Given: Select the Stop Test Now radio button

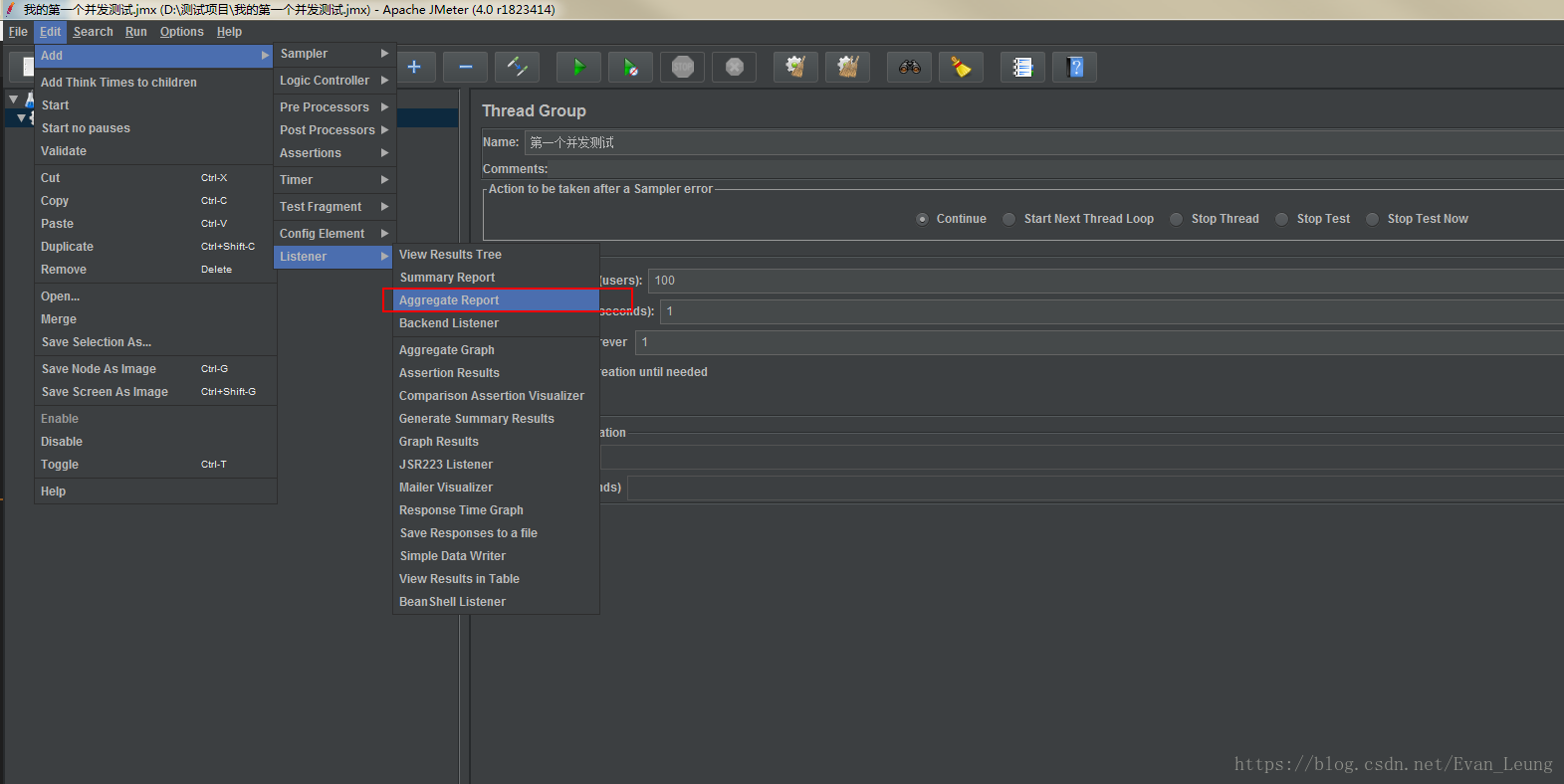Looking at the screenshot, I should [1373, 219].
